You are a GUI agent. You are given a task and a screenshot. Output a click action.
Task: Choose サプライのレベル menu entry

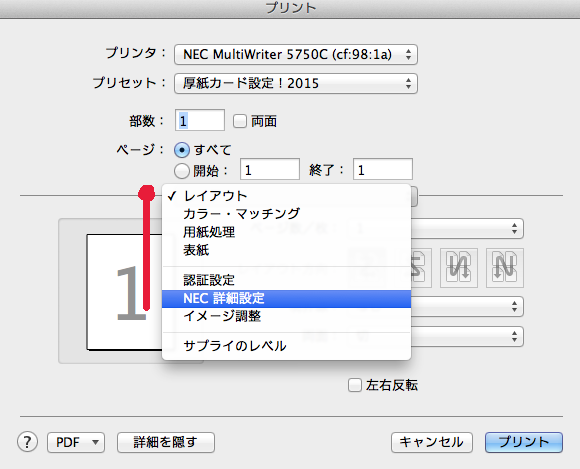click(x=286, y=345)
